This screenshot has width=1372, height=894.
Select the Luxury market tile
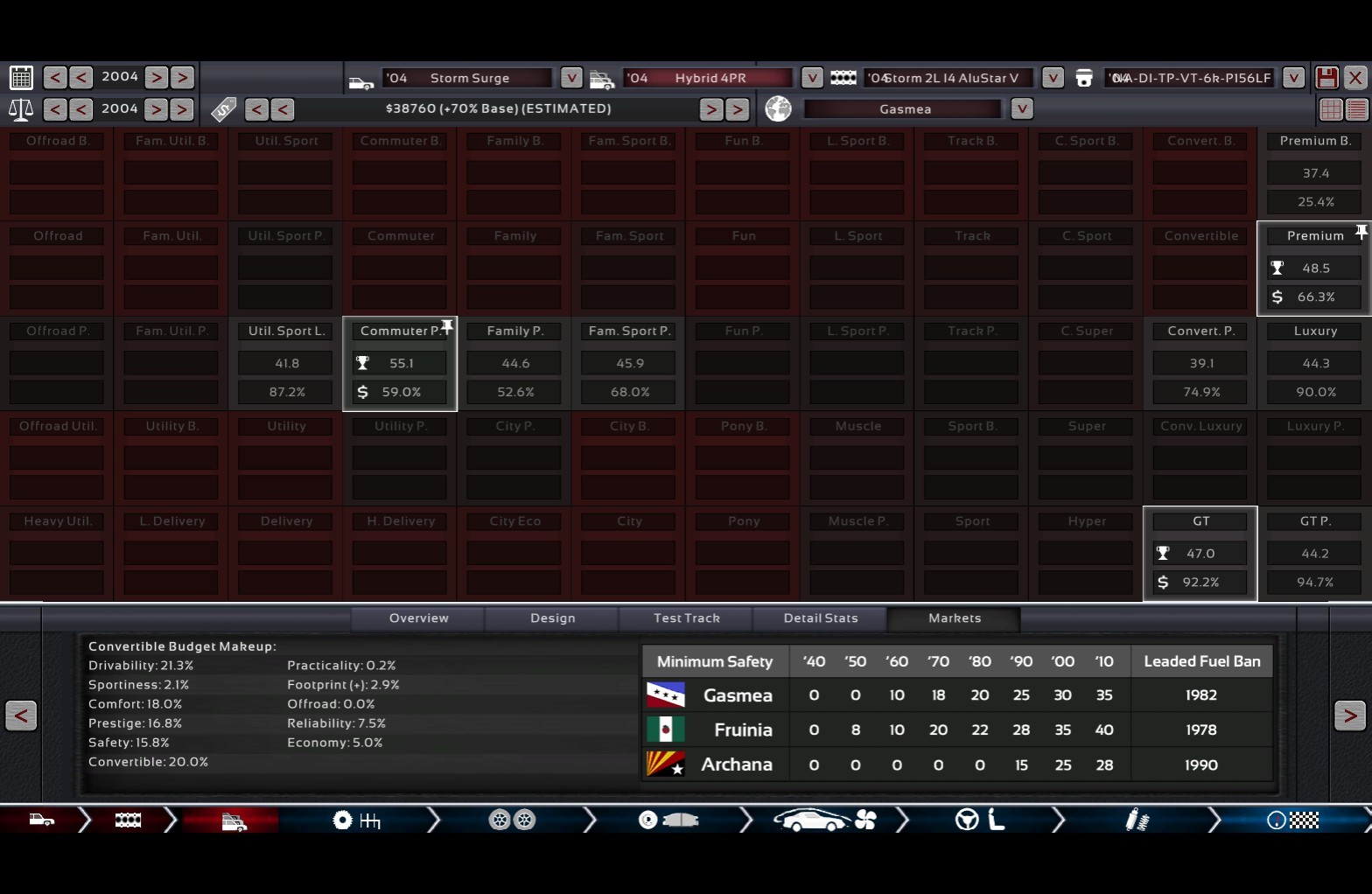pos(1314,363)
